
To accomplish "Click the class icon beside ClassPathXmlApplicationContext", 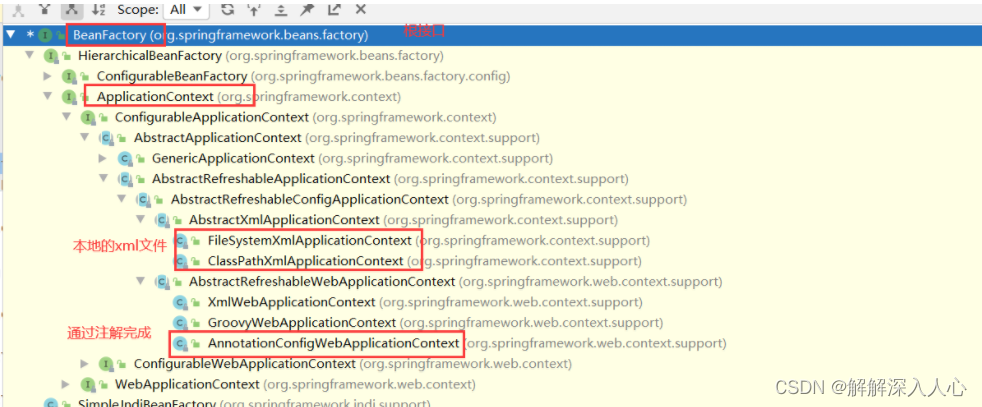I will [x=181, y=261].
